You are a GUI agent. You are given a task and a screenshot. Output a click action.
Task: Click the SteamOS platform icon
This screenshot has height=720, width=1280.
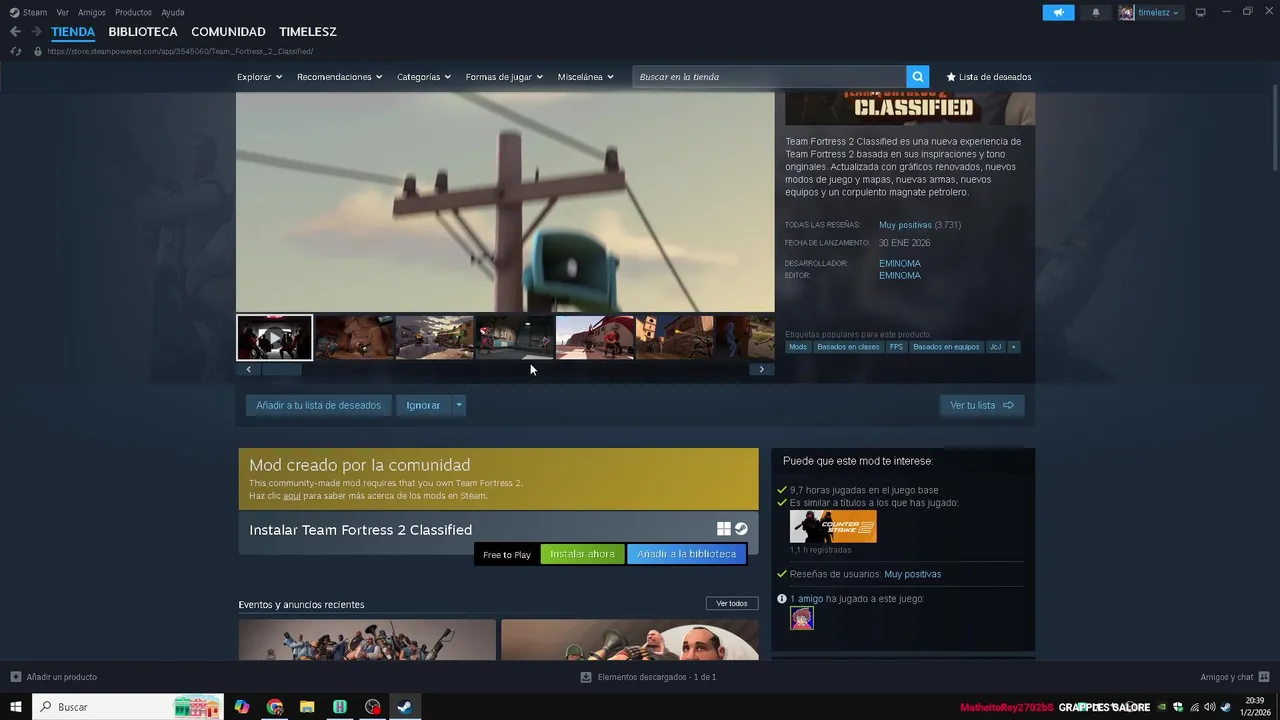[741, 529]
